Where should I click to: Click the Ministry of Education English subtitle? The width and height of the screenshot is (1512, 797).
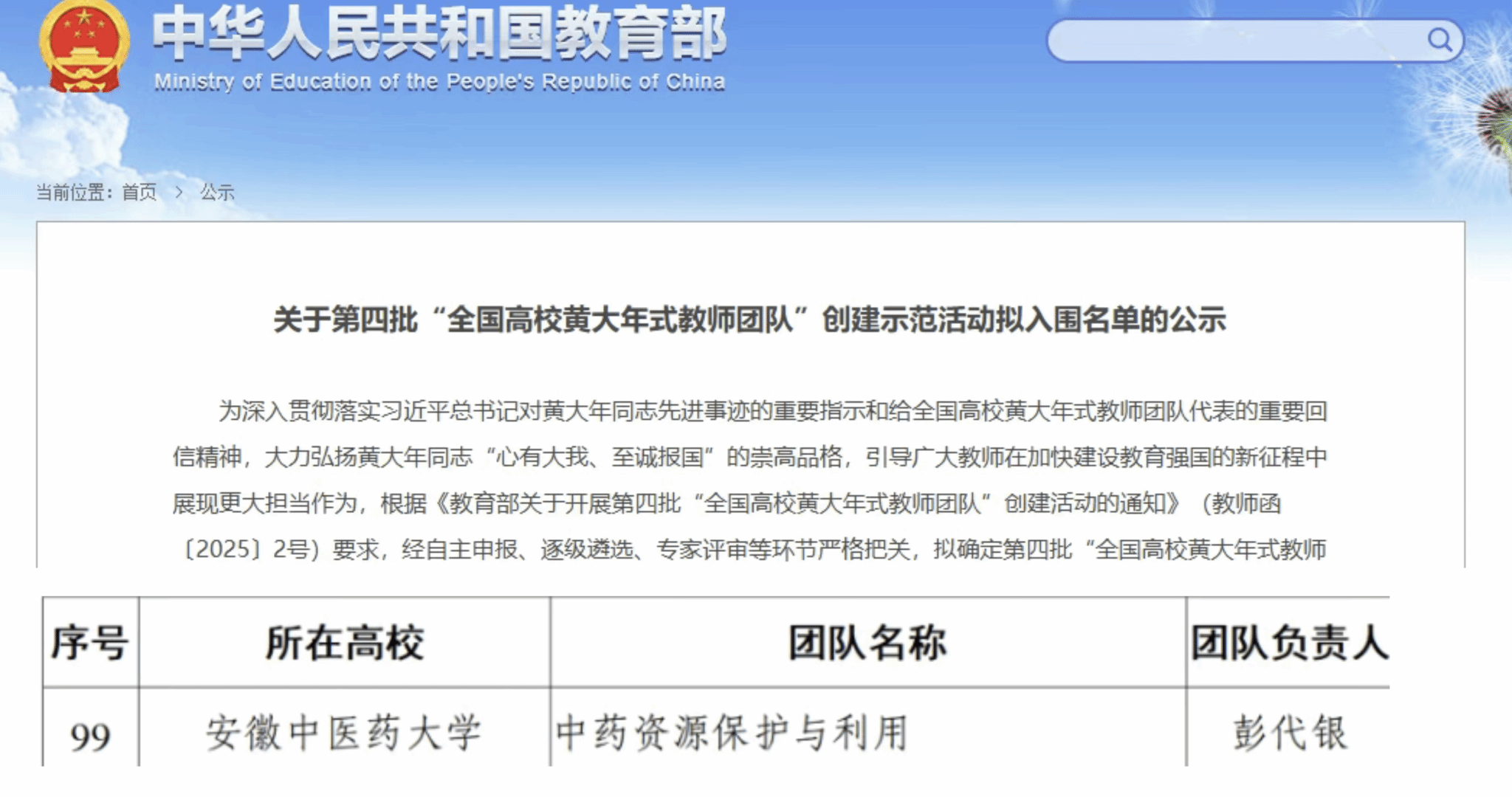coord(439,82)
